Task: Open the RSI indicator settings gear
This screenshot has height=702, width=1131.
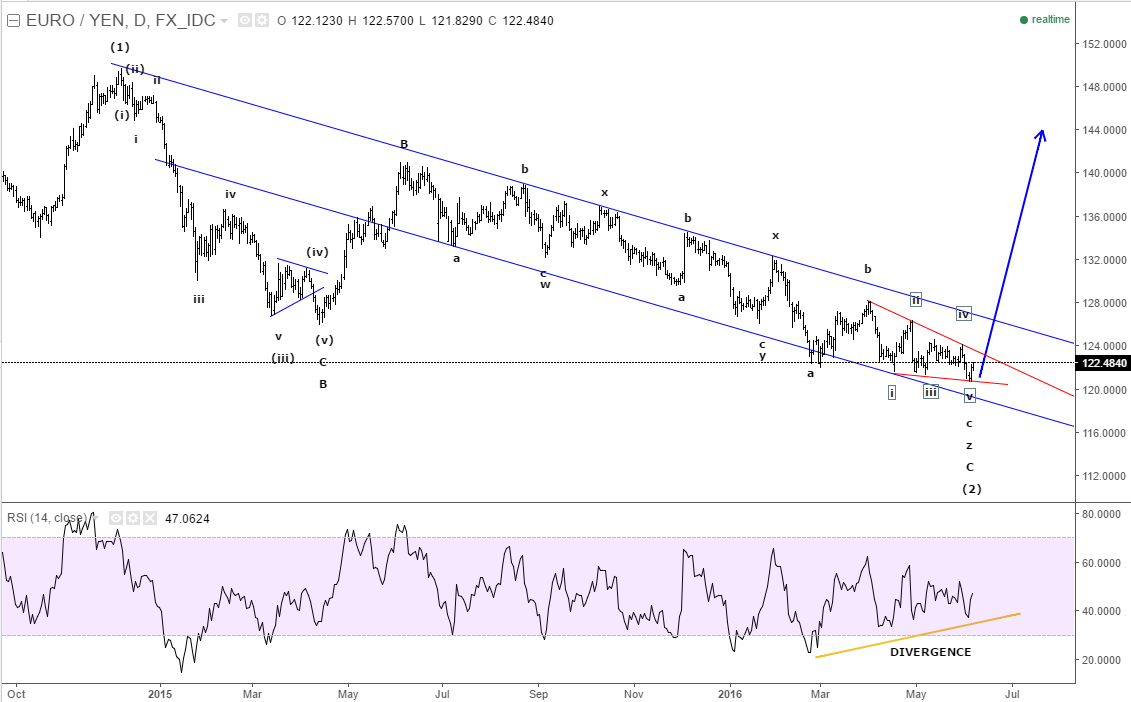Action: coord(133,518)
